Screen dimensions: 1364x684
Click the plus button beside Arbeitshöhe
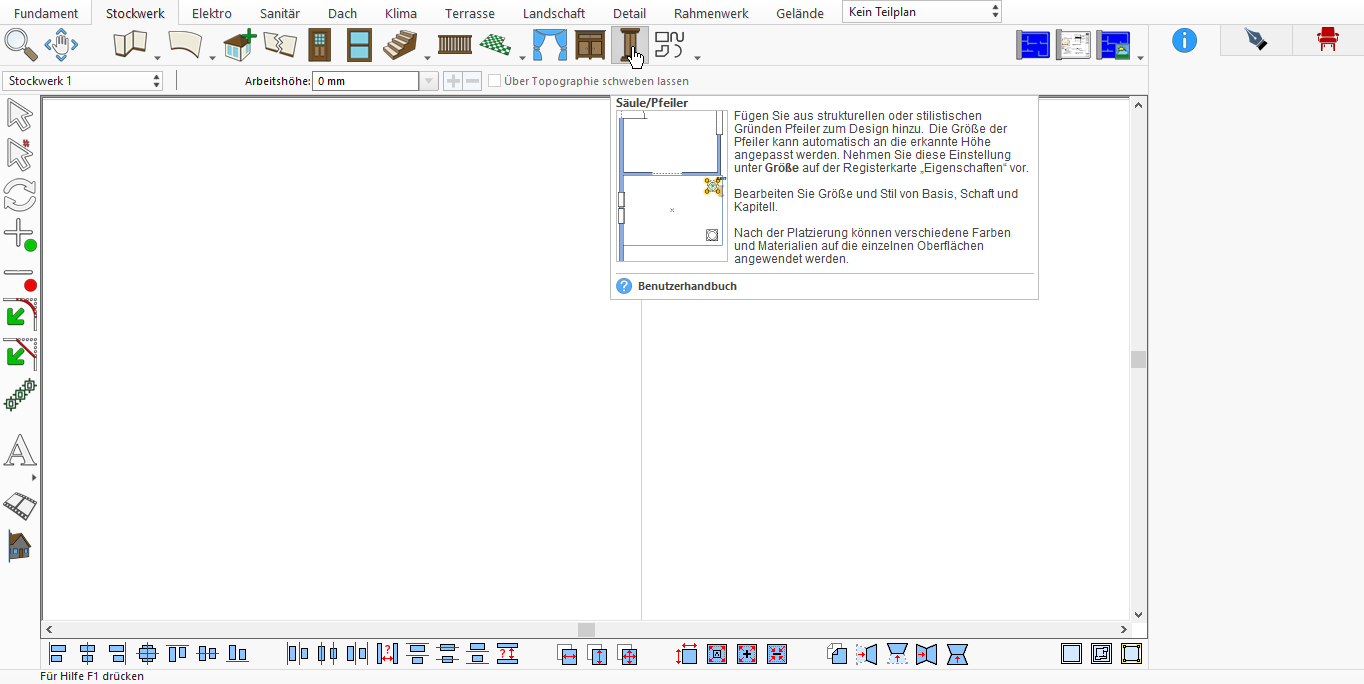point(453,81)
